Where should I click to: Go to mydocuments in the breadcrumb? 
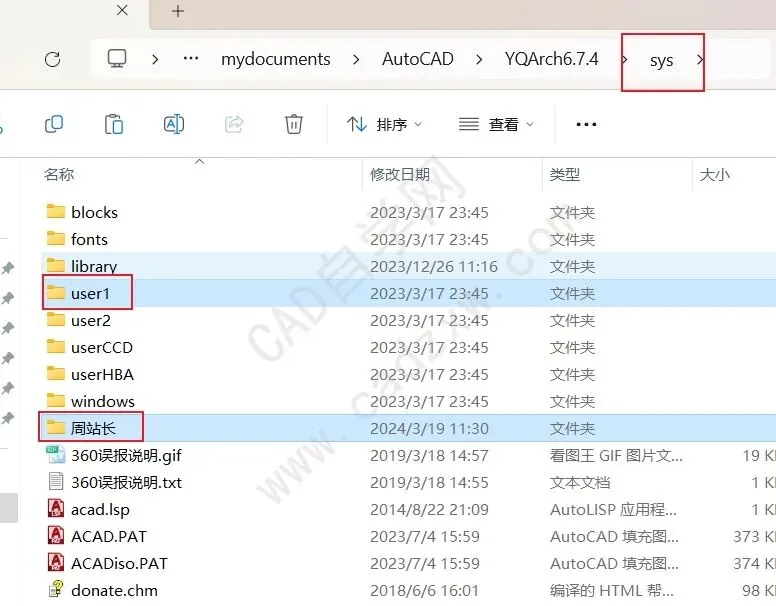pos(276,59)
